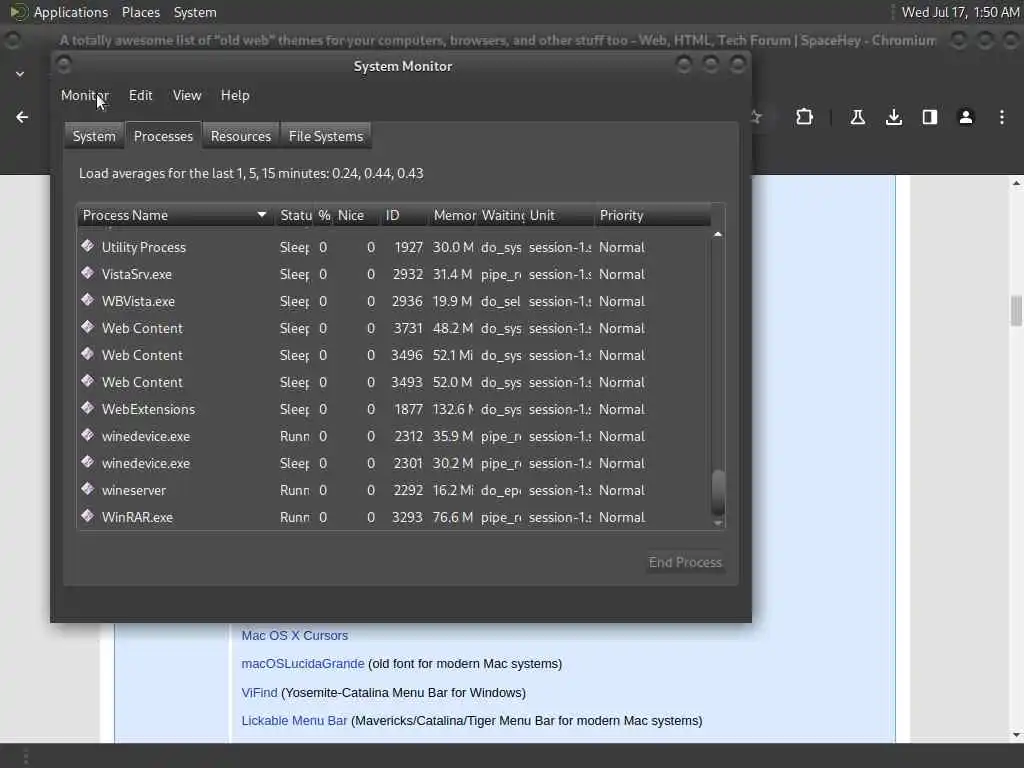Click process list scrollbar down arrow
The height and width of the screenshot is (768, 1024).
(718, 523)
